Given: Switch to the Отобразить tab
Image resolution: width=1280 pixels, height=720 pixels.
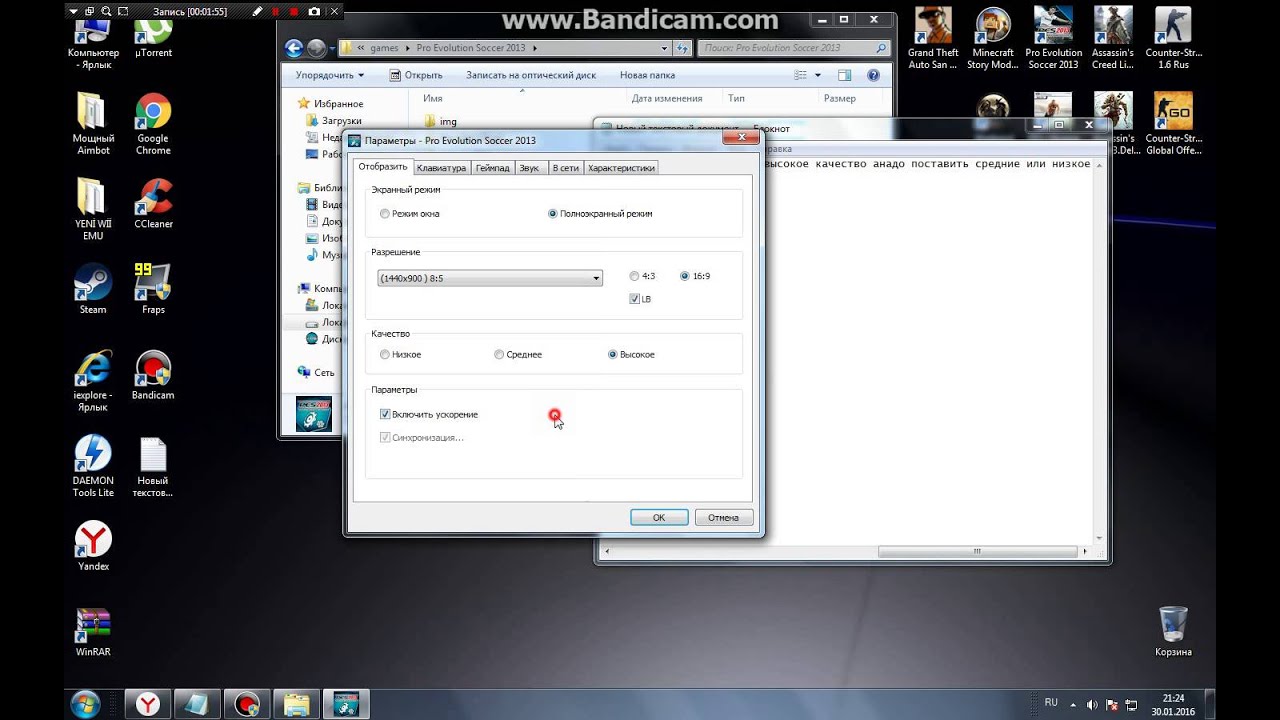Looking at the screenshot, I should [x=382, y=167].
